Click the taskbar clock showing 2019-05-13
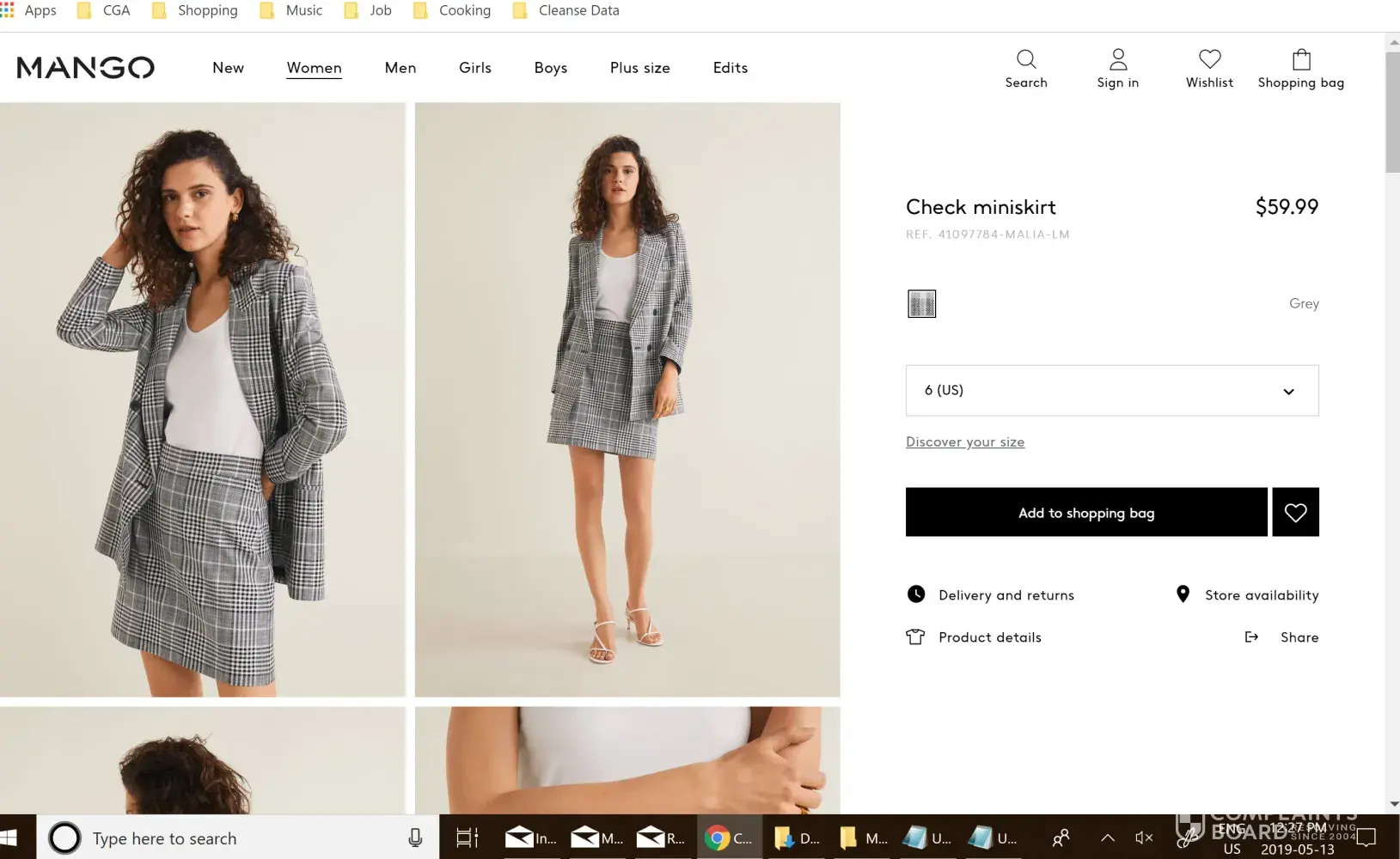Viewport: 1400px width, 859px height. [x=1298, y=838]
